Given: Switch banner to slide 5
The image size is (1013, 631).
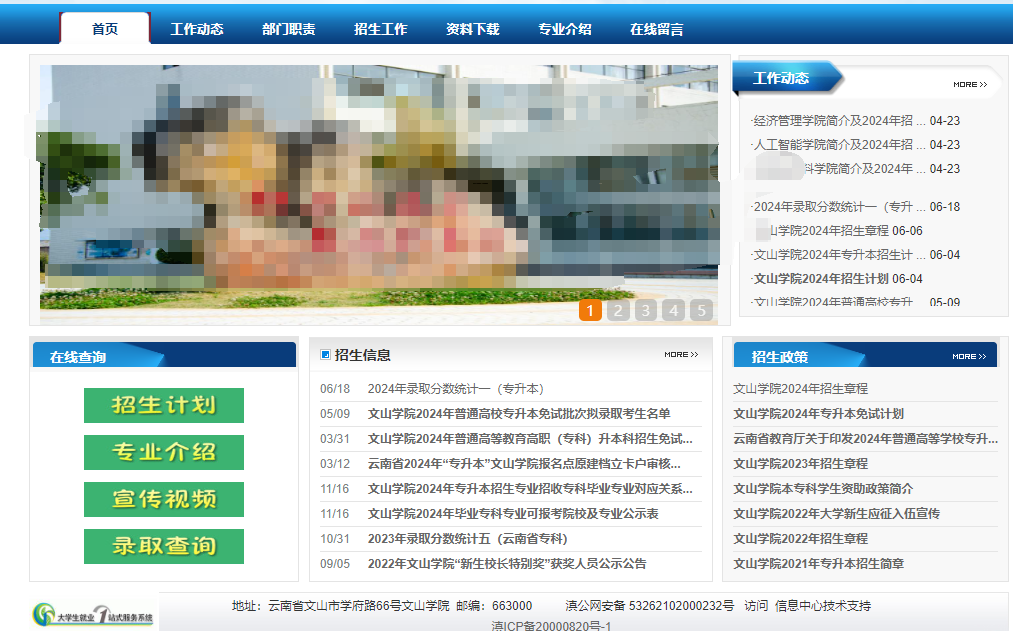Looking at the screenshot, I should click(x=701, y=311).
